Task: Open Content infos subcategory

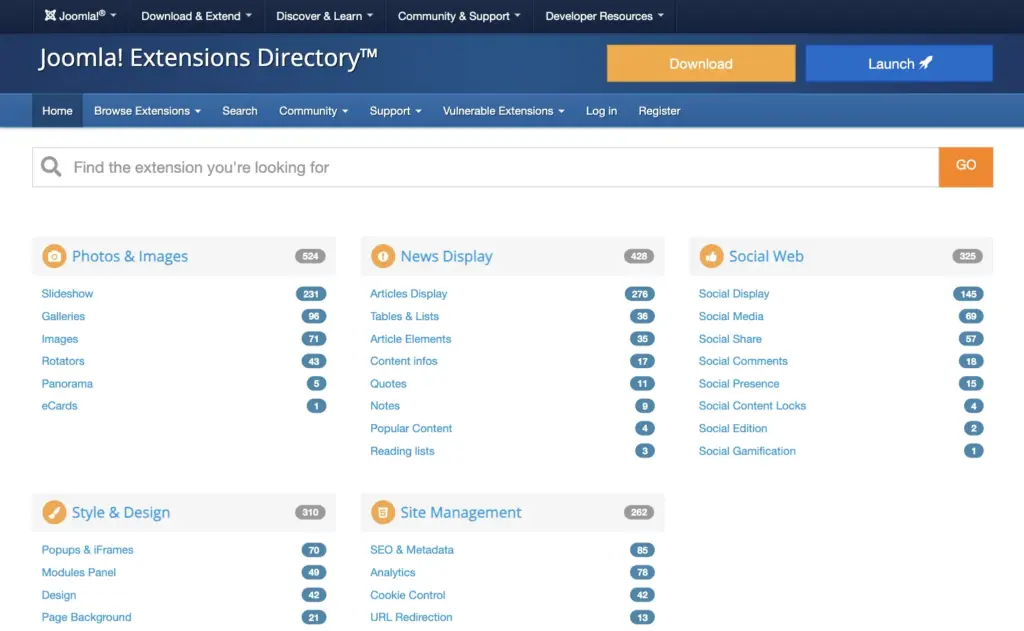Action: click(404, 361)
